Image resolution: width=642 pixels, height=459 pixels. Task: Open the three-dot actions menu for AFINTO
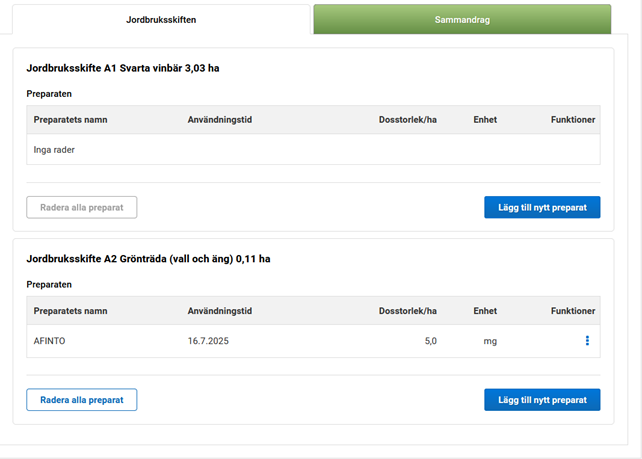(x=587, y=341)
